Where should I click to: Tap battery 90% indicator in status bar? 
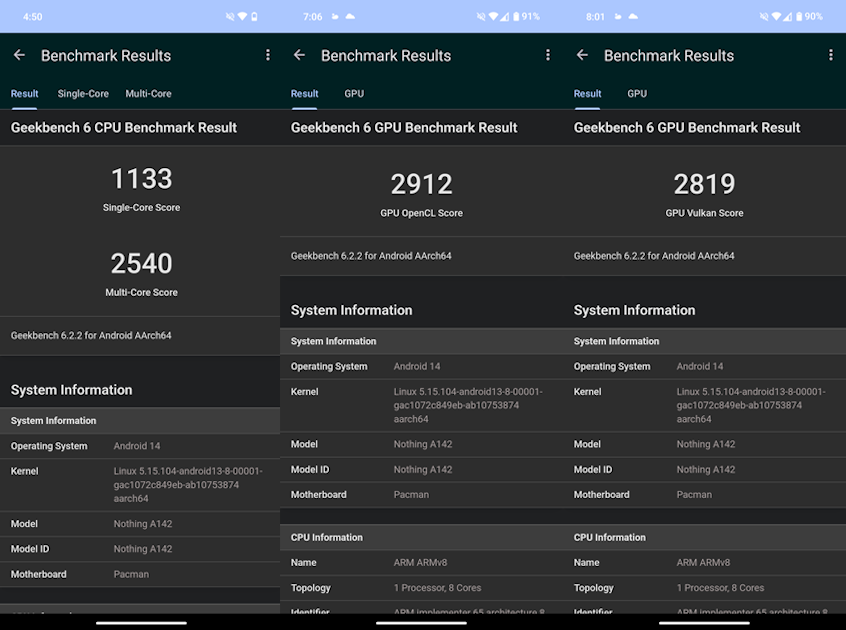[x=809, y=17]
